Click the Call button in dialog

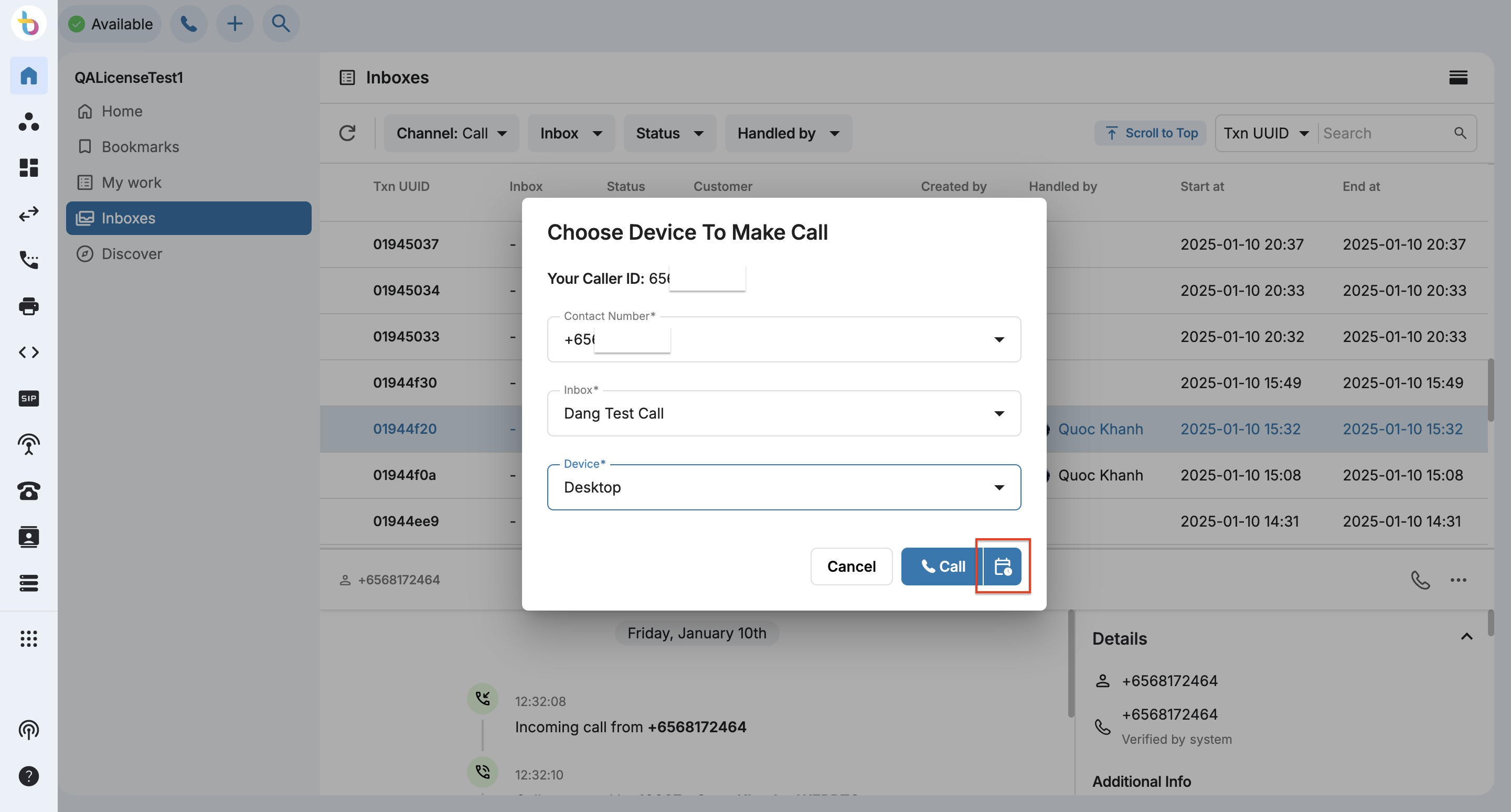tap(941, 567)
